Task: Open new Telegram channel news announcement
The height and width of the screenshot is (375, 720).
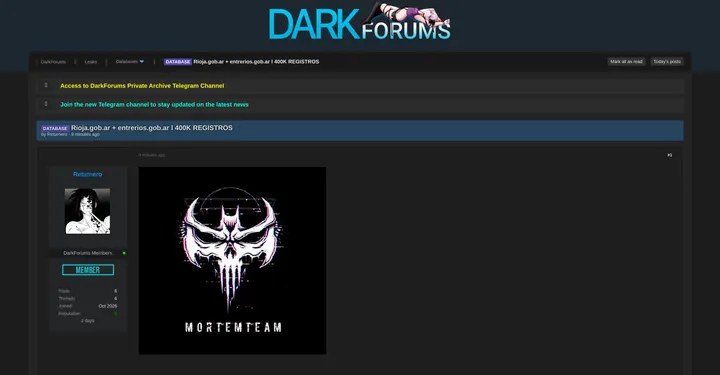Action: [x=154, y=105]
